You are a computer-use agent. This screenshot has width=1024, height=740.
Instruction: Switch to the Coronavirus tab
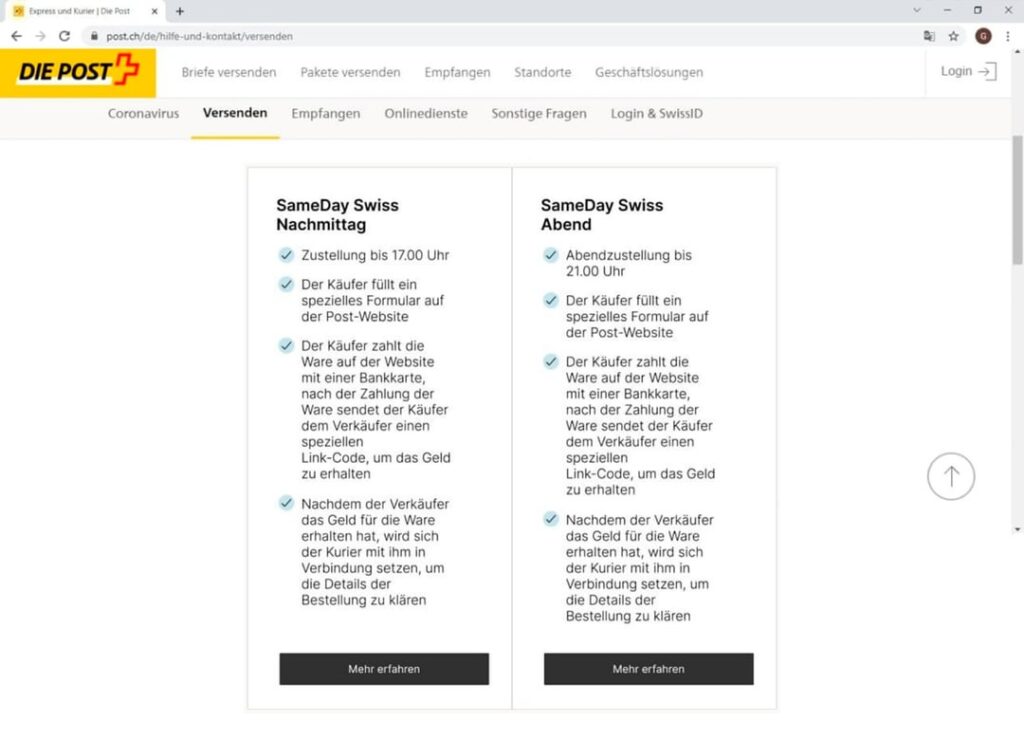point(143,113)
